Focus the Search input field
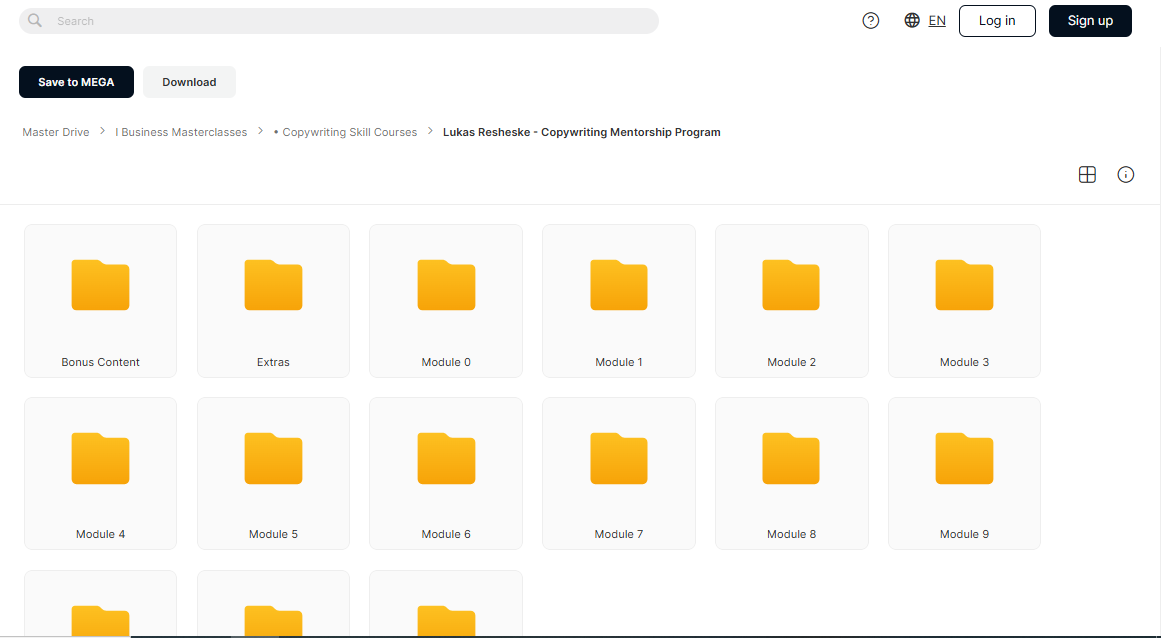Screen dimensions: 1161x638 pos(339,21)
